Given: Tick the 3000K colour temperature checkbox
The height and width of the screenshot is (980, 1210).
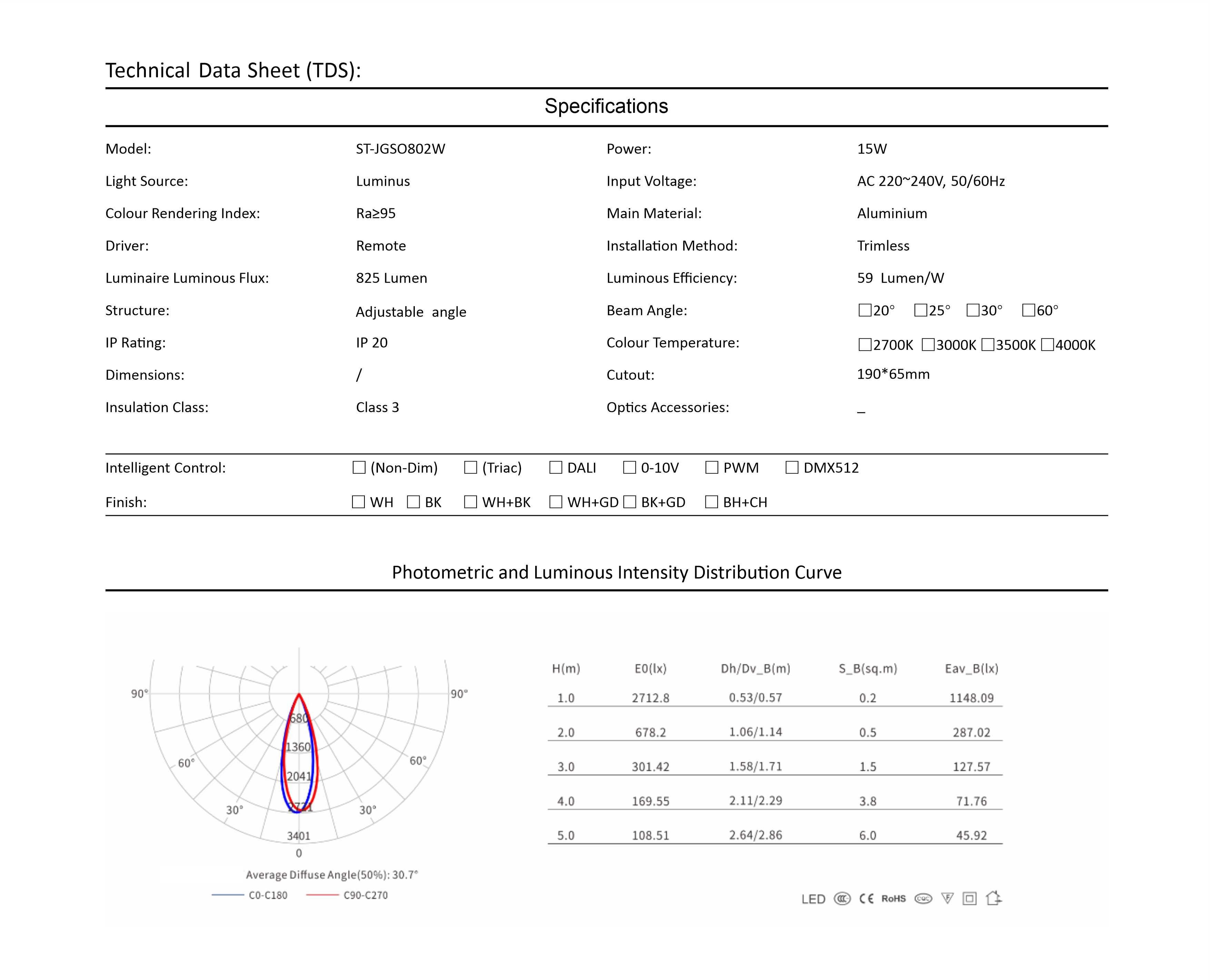Looking at the screenshot, I should (928, 344).
